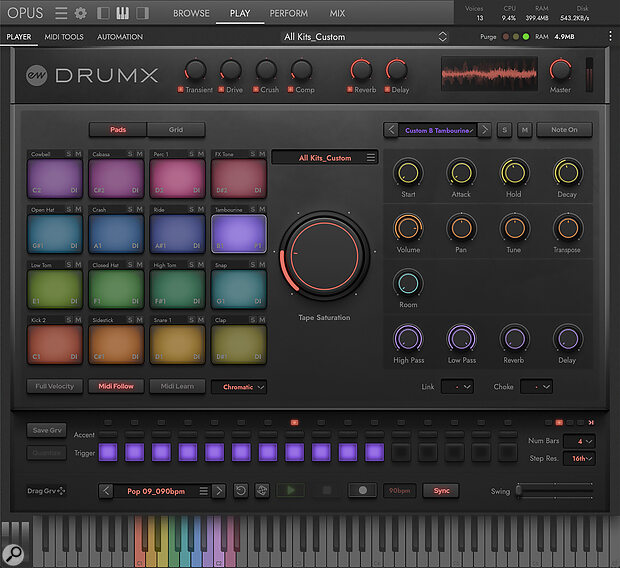Click the next sample arrow beside Custom B Tambourine
620x568 pixels.
click(x=484, y=130)
